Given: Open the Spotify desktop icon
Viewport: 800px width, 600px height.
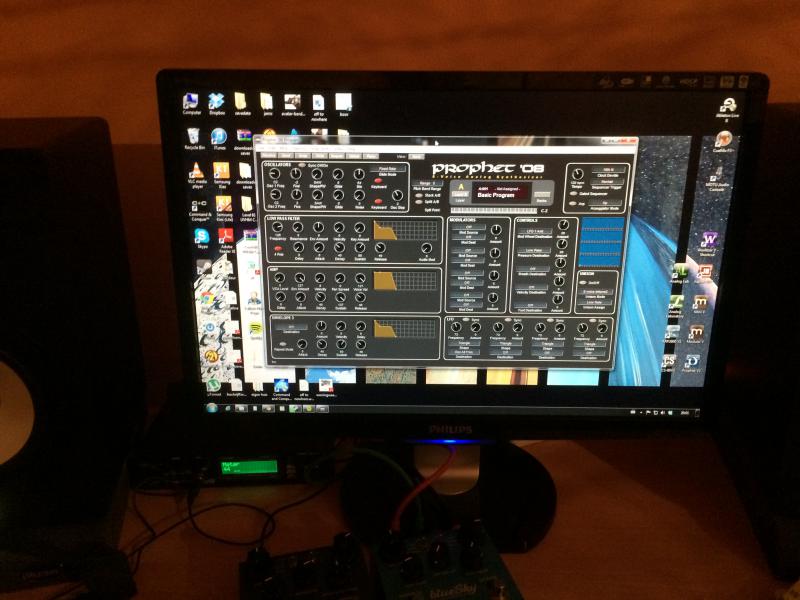Looking at the screenshot, I should (x=256, y=331).
